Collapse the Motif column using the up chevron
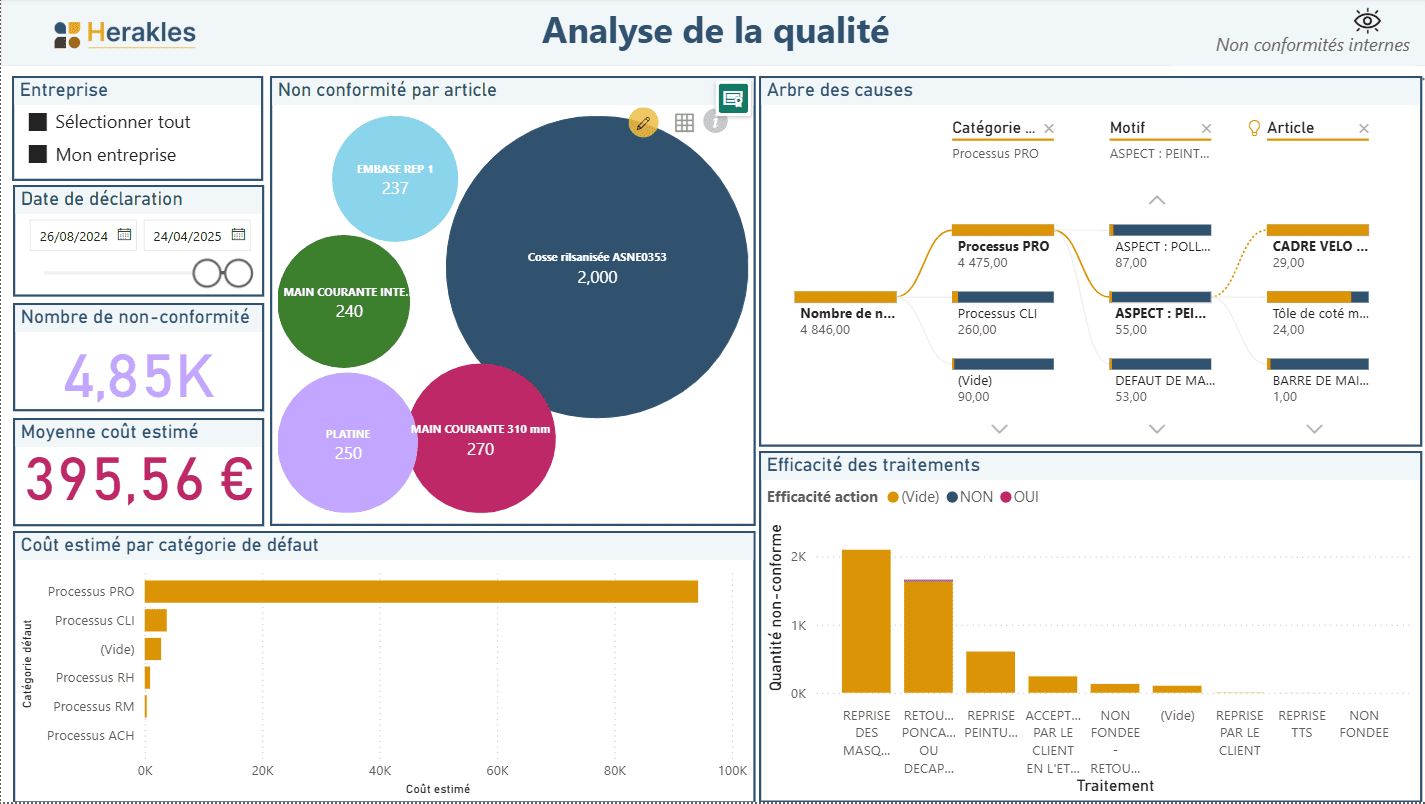This screenshot has height=804, width=1425. 1157,199
